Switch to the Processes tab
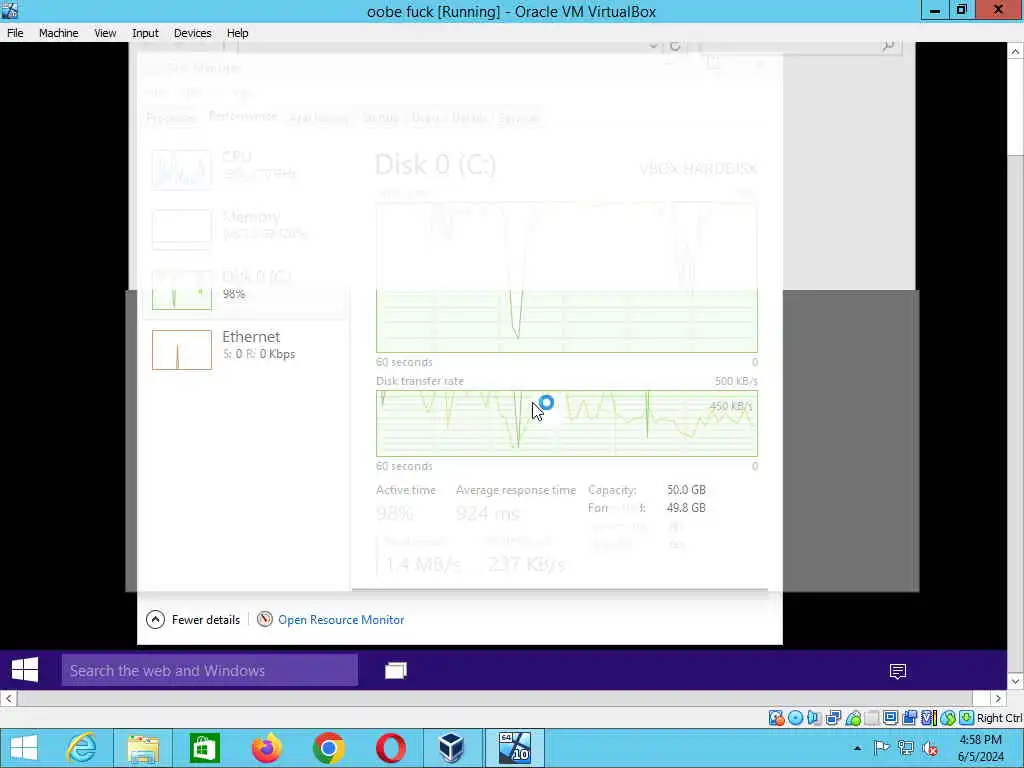 click(171, 118)
